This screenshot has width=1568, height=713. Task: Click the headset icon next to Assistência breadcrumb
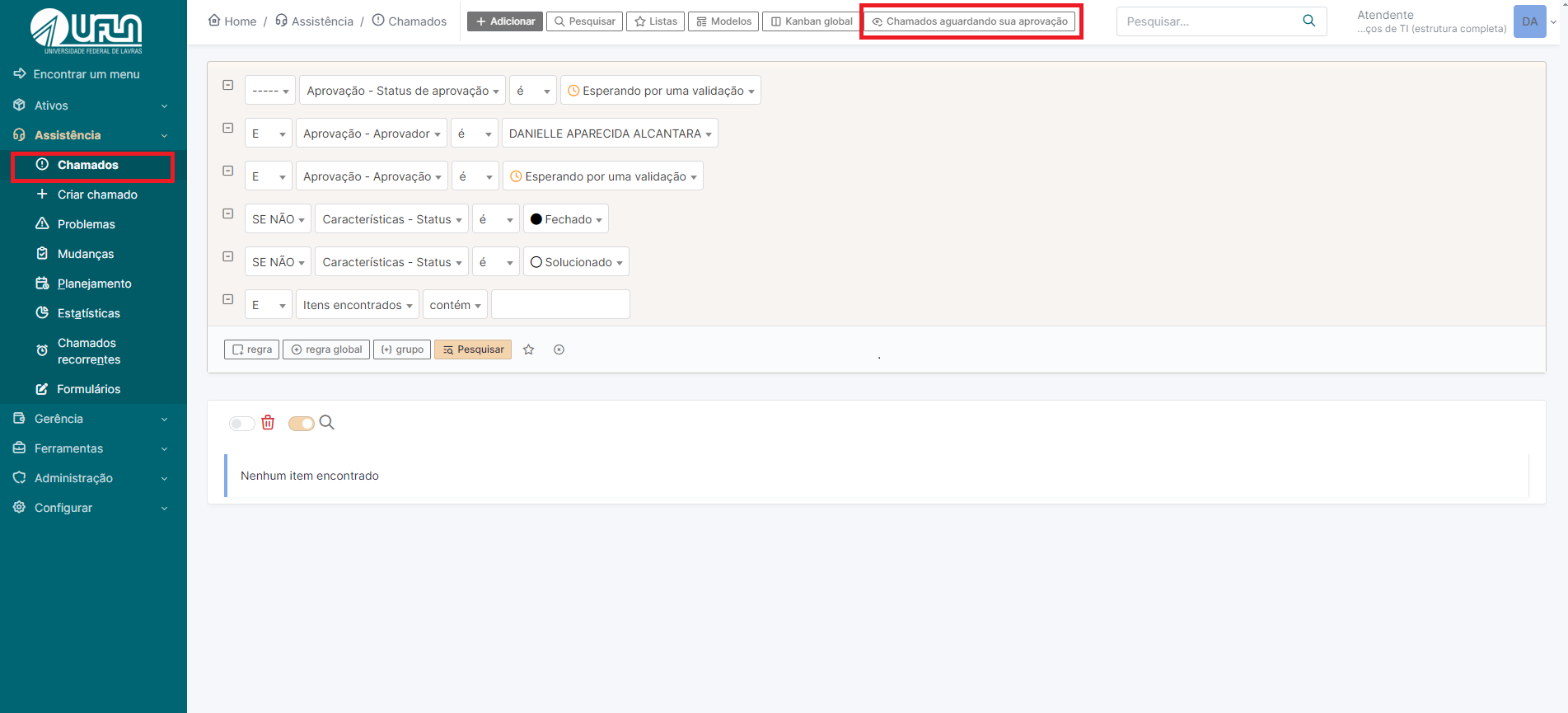coord(282,20)
